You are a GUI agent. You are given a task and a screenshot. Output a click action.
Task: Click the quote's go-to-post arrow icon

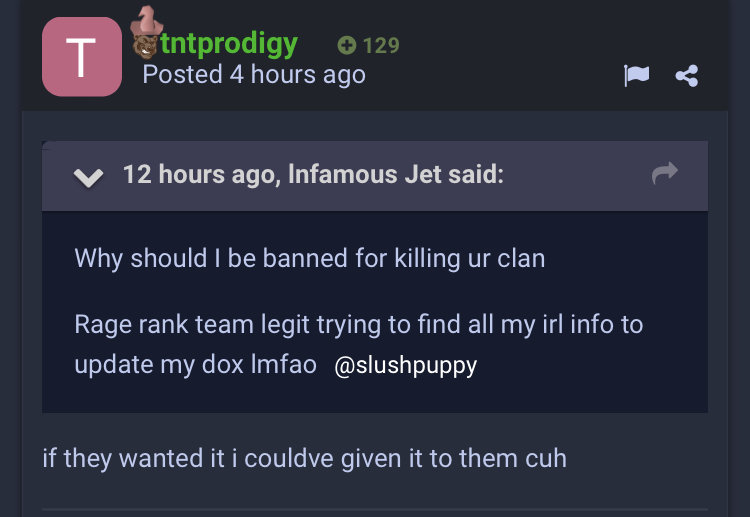664,173
